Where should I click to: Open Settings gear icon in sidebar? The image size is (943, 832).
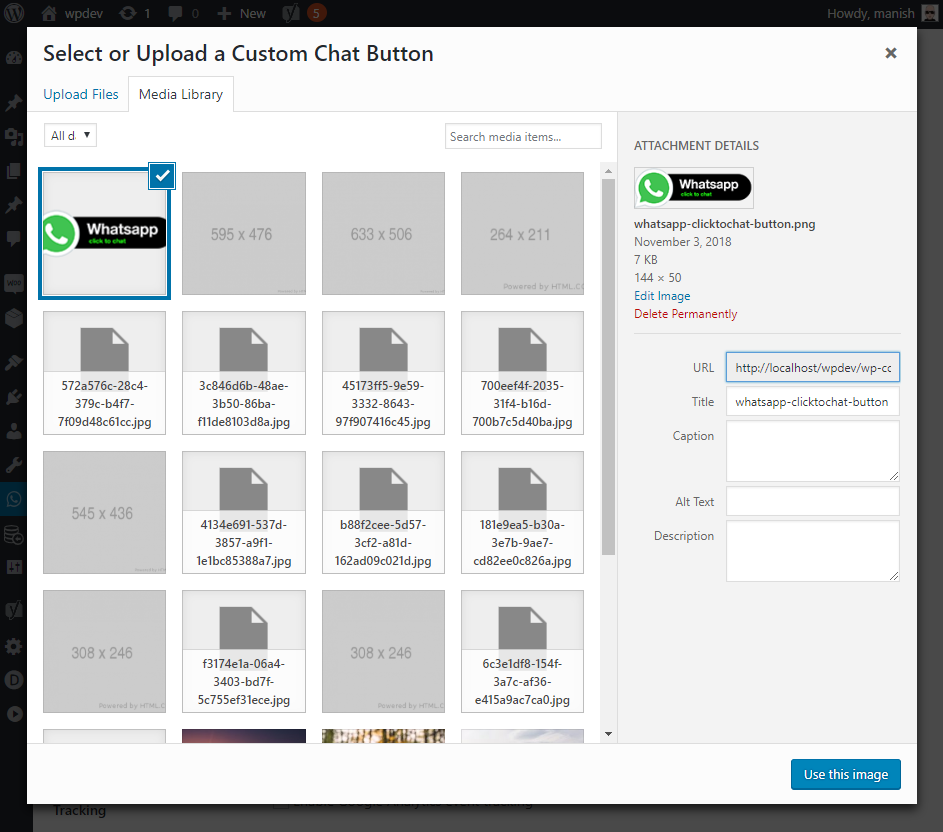point(13,647)
